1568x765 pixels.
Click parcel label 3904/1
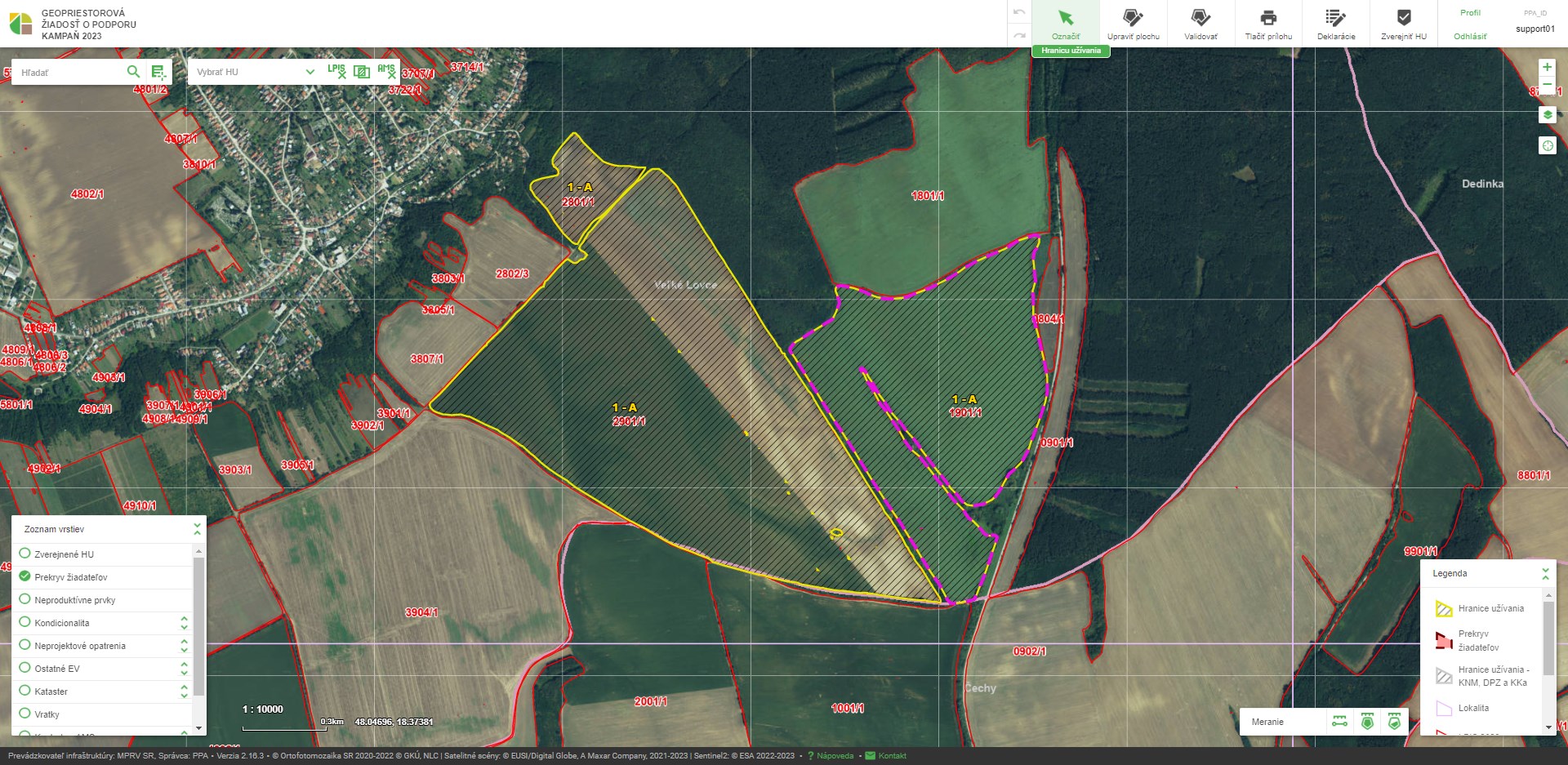point(421,612)
